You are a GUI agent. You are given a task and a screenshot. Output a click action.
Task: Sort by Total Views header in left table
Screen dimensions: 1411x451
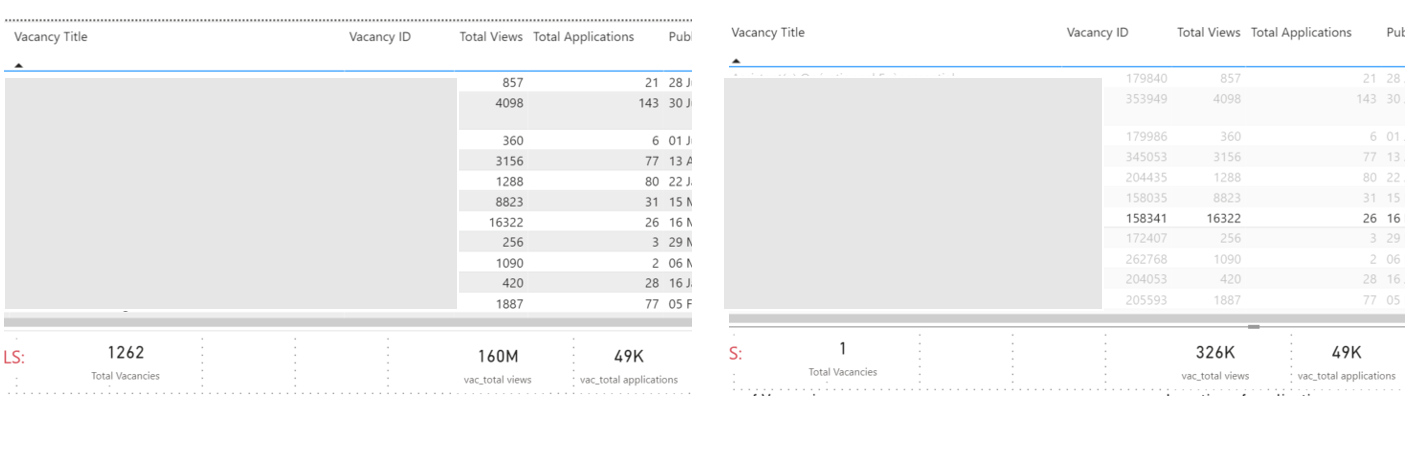(491, 37)
